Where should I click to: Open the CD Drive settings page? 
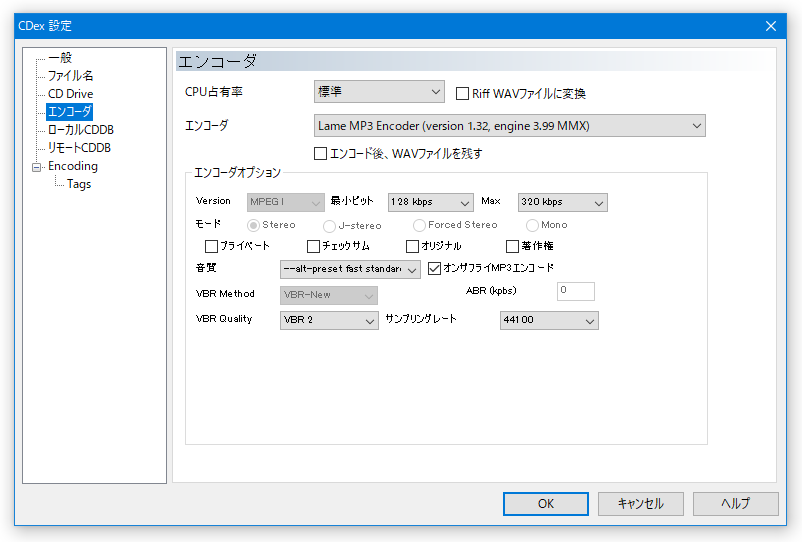(71, 94)
